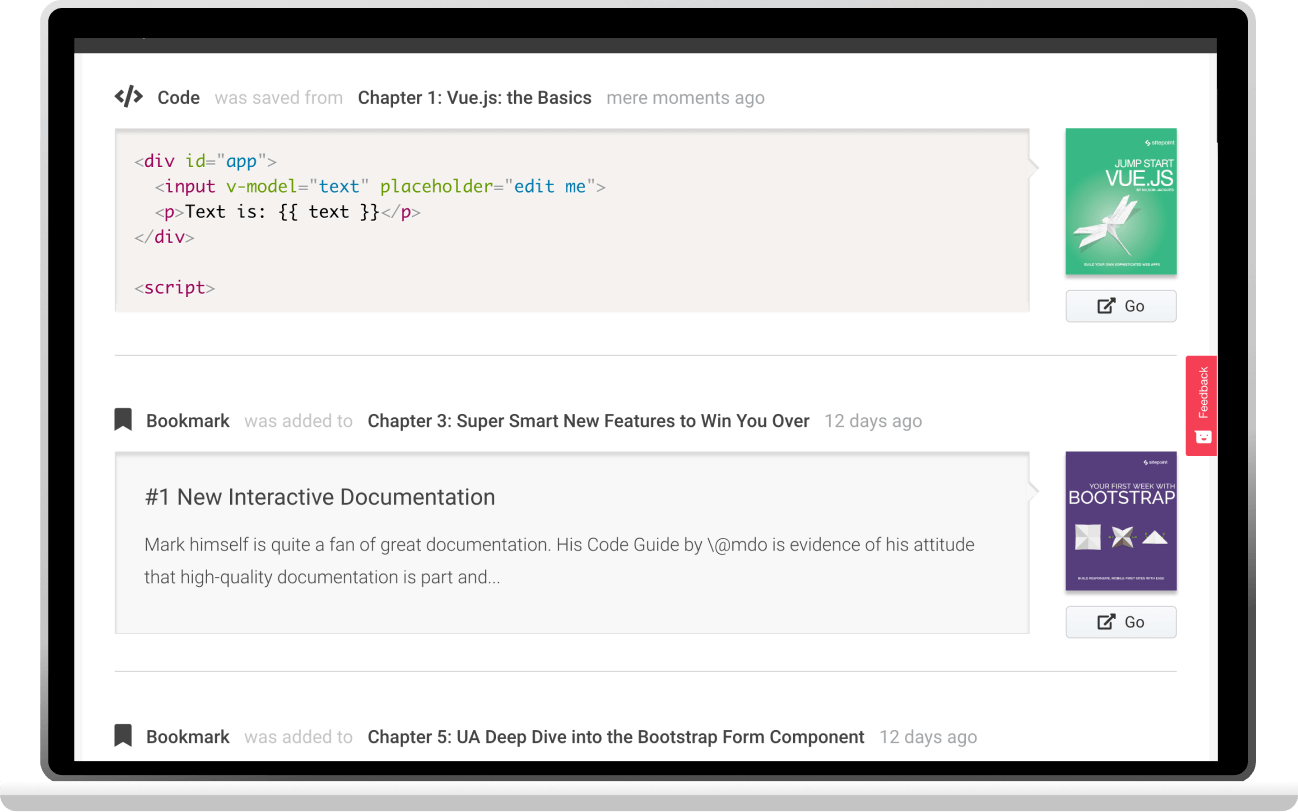1298x812 pixels.
Task: Click the external-link icon in the Bootstrap Go button
Action: pyautogui.click(x=1105, y=621)
